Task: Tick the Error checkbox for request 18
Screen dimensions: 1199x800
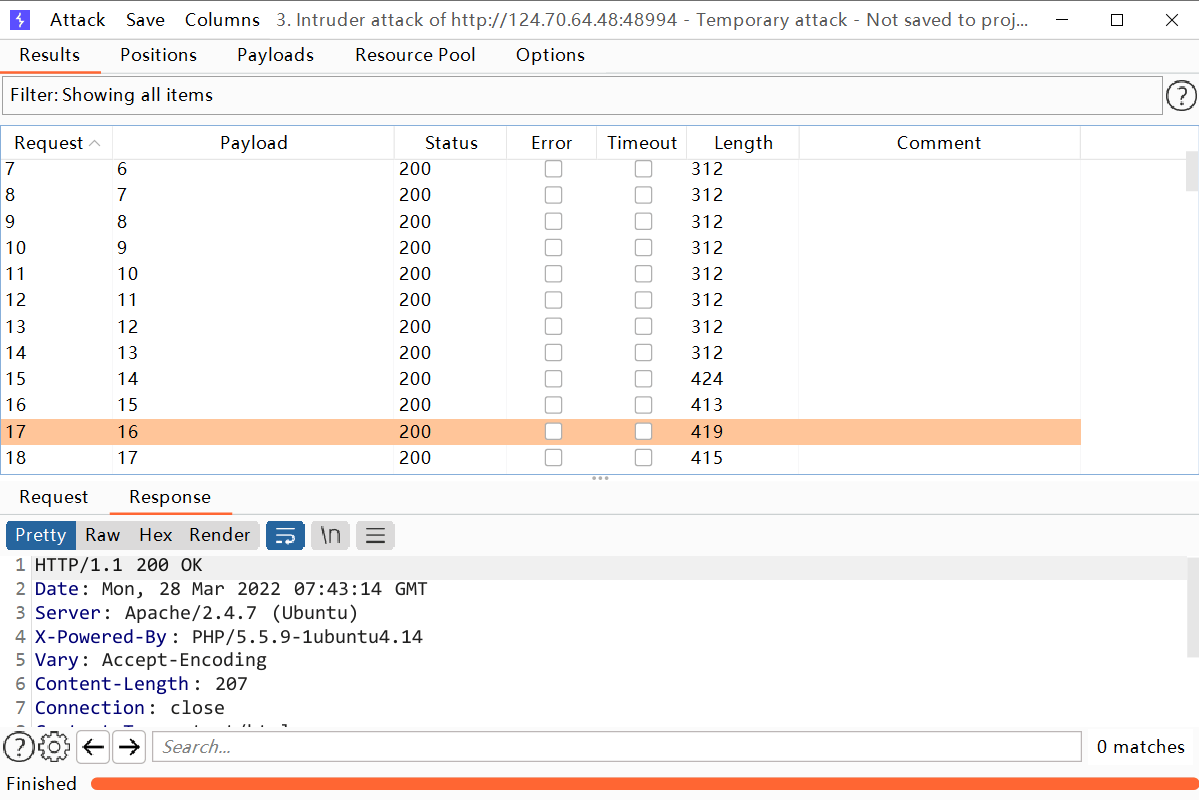Action: [554, 457]
